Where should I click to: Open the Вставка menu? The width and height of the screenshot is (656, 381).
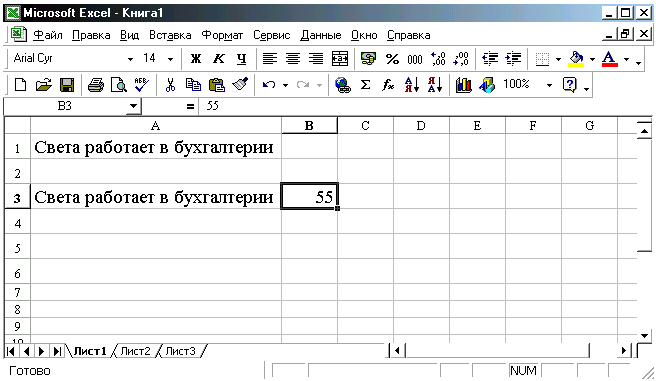click(x=170, y=35)
